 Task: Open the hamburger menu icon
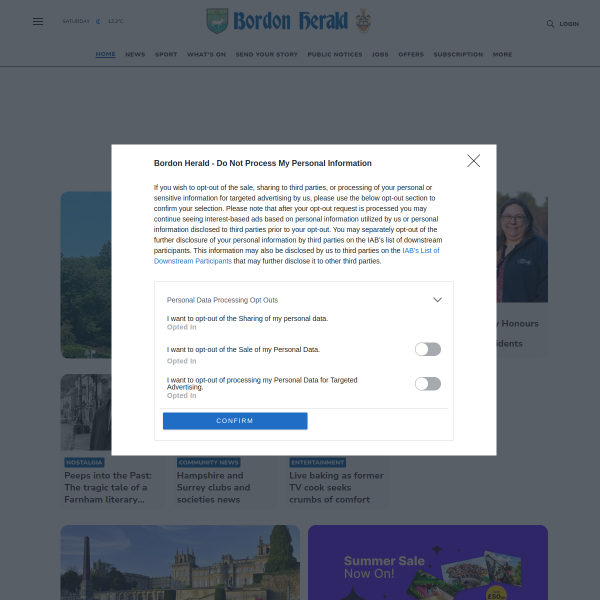38,21
